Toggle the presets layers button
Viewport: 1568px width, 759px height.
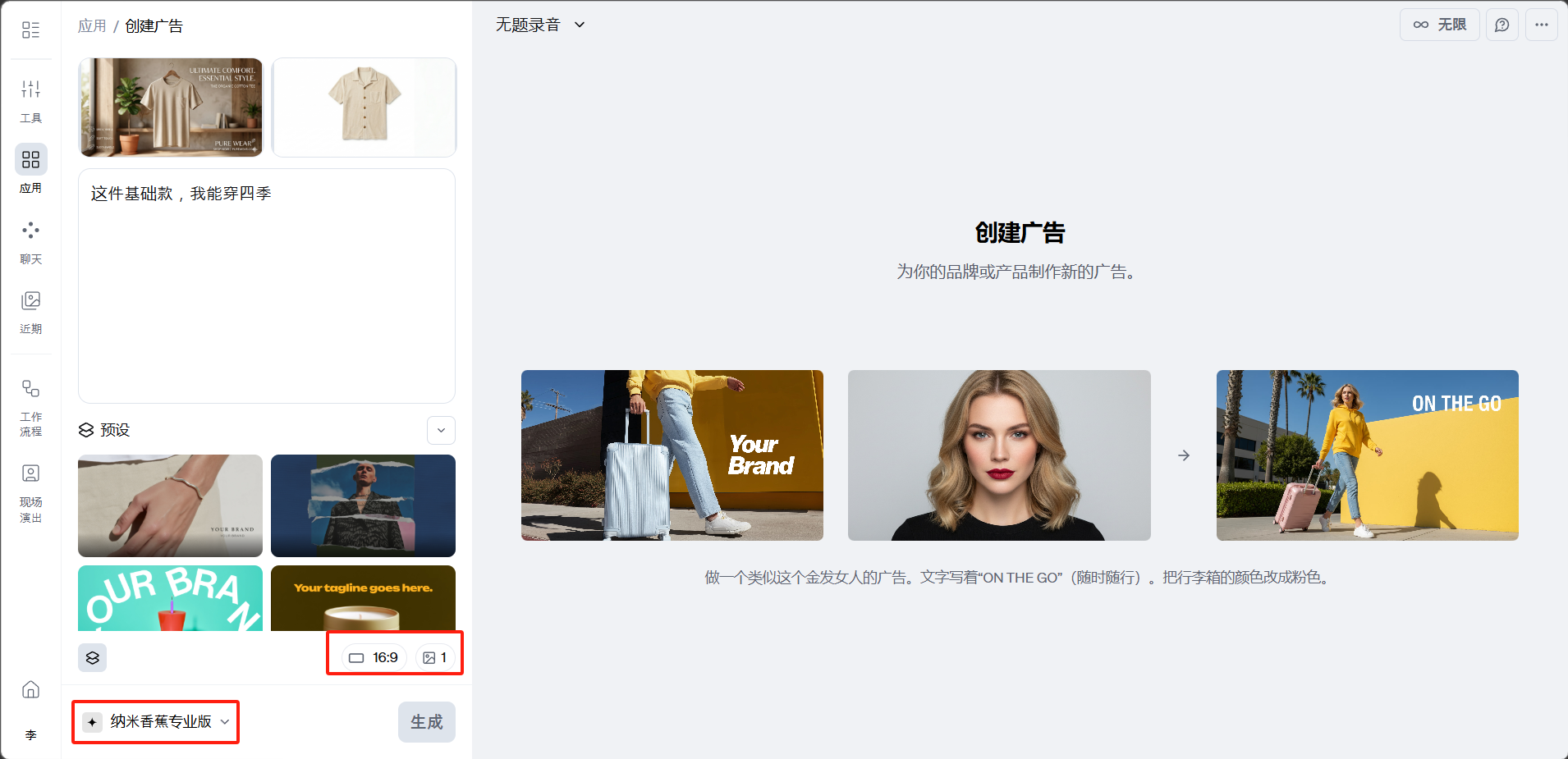pos(93,657)
